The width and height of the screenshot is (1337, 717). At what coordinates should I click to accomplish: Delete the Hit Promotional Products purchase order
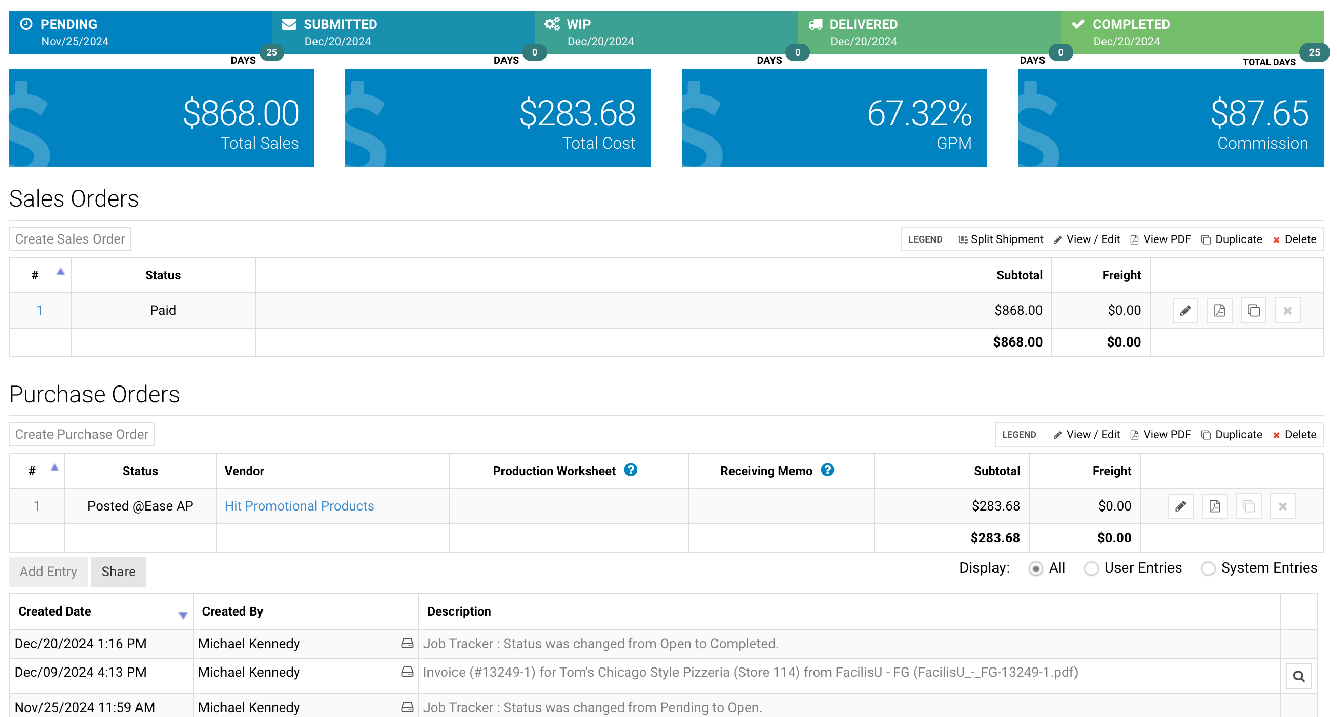[x=1282, y=506]
